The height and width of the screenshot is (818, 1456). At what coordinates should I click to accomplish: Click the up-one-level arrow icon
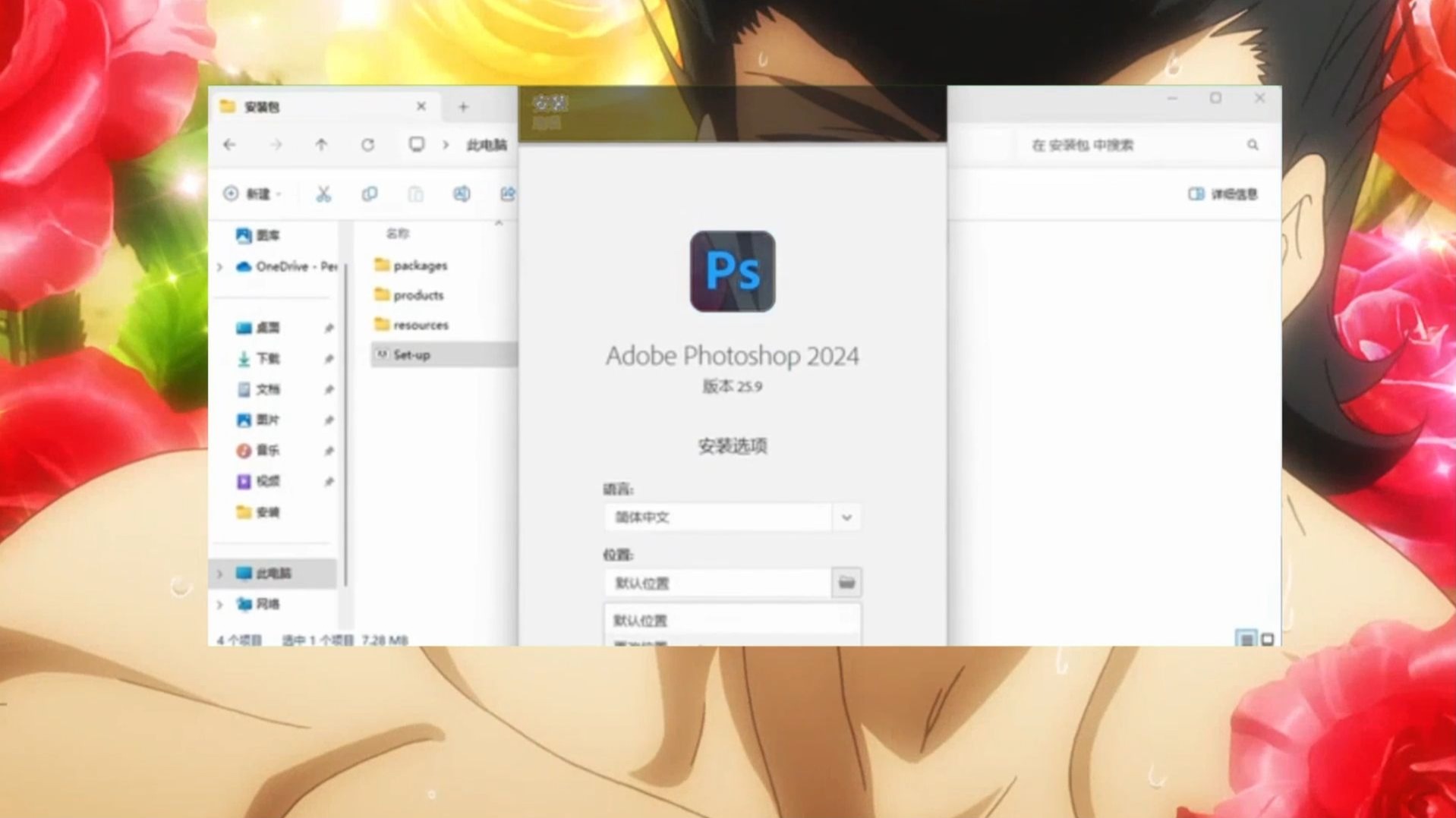(321, 145)
